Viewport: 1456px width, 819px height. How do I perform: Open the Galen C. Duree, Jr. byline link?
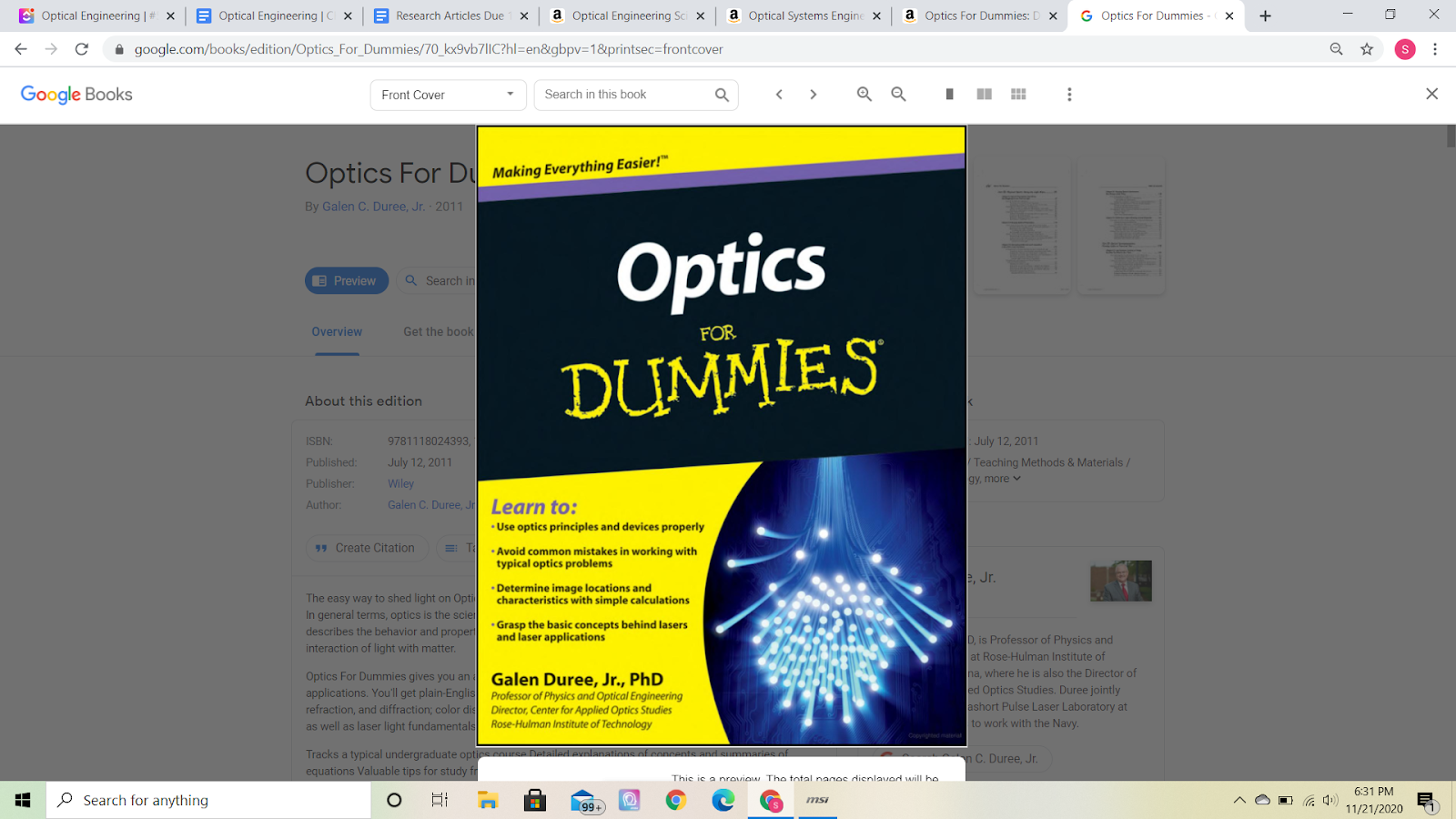[x=373, y=207]
